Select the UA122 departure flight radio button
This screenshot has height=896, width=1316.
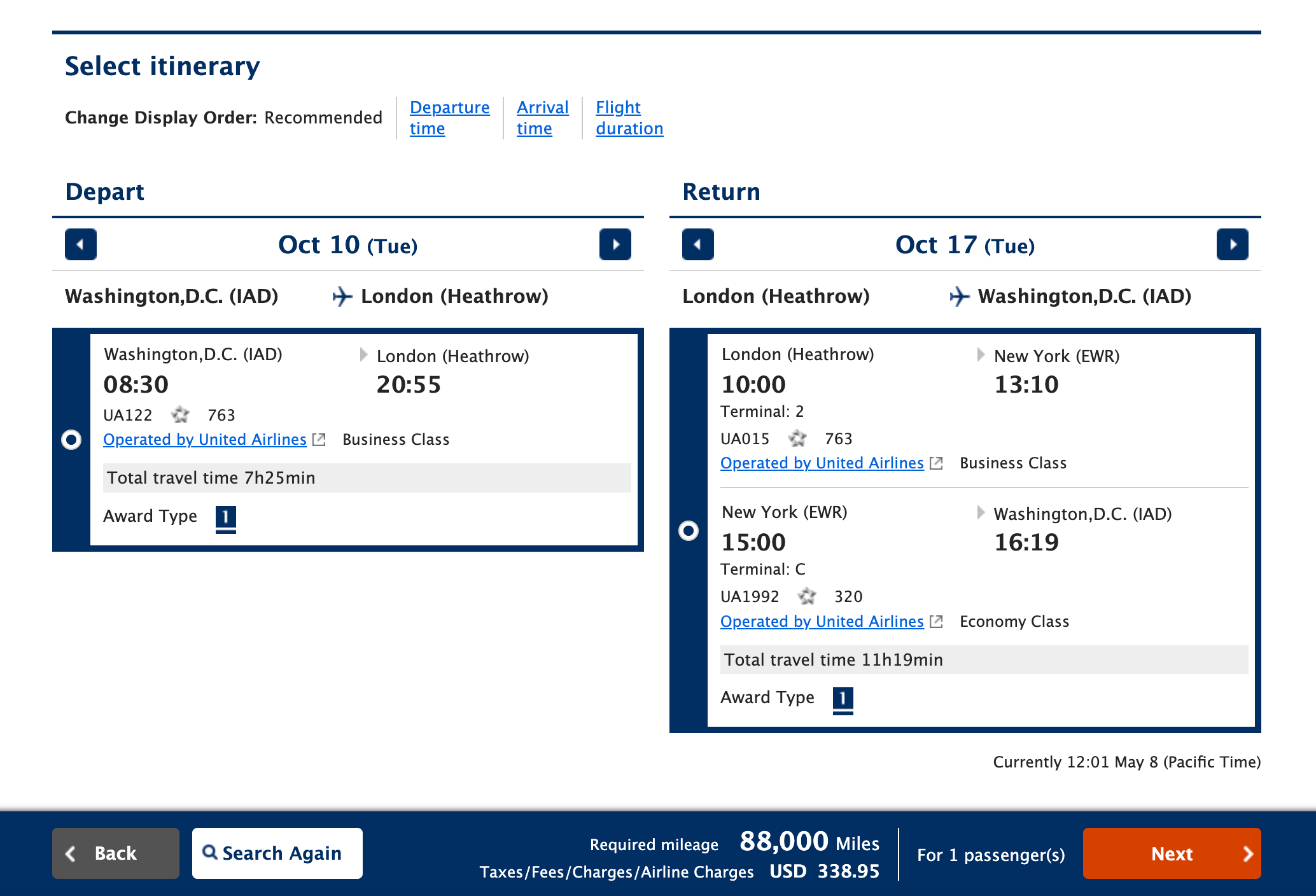point(71,440)
